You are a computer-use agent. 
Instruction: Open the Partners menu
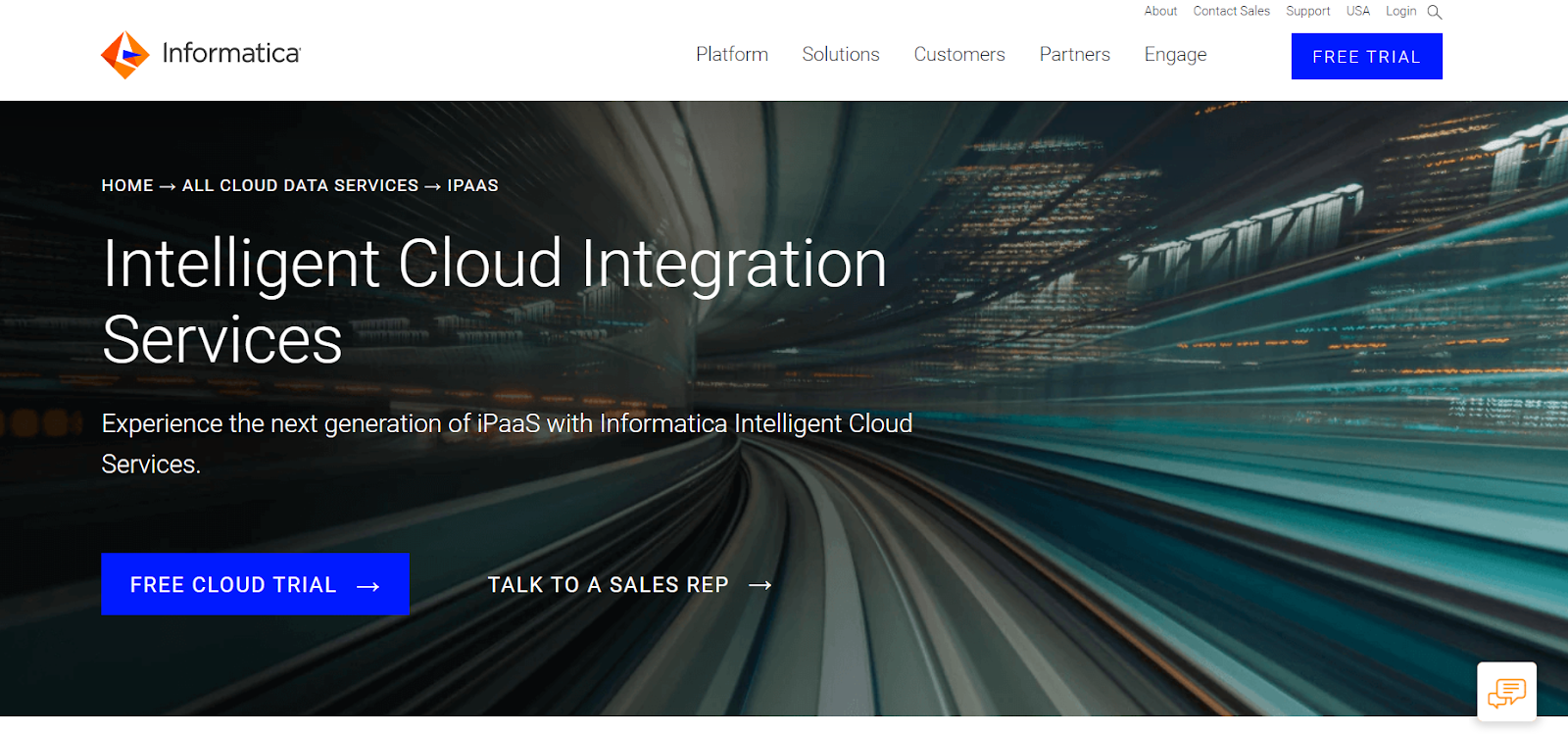1075,55
